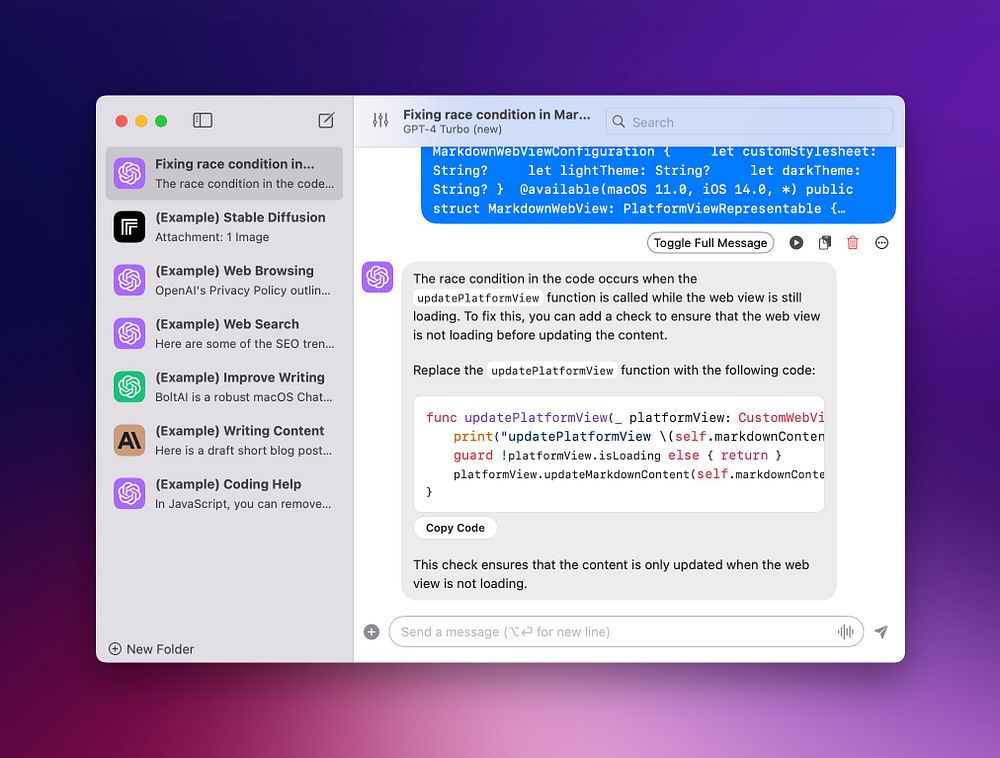Click the green zoom window button

click(161, 121)
